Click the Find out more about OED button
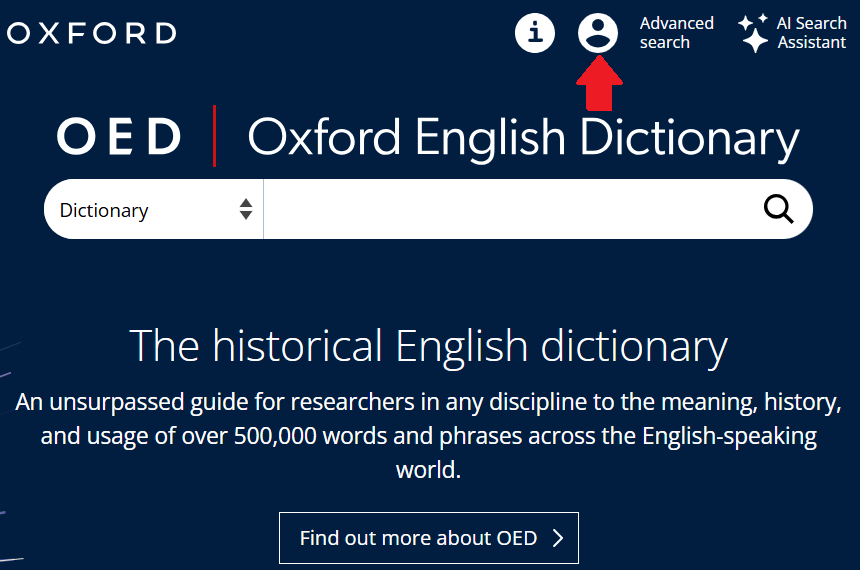 click(x=428, y=538)
